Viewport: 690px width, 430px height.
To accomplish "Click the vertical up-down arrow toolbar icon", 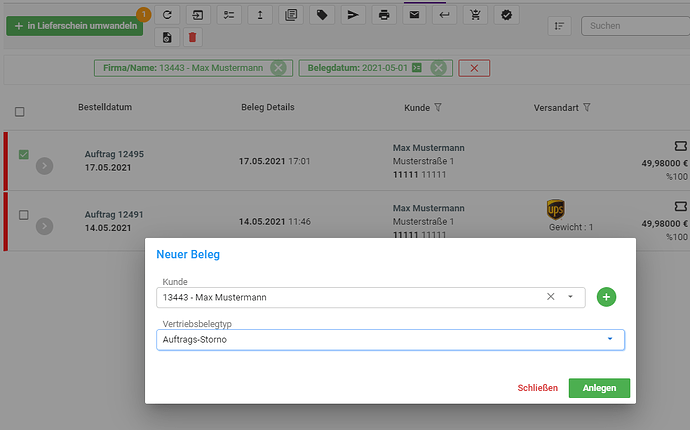I will click(x=260, y=15).
